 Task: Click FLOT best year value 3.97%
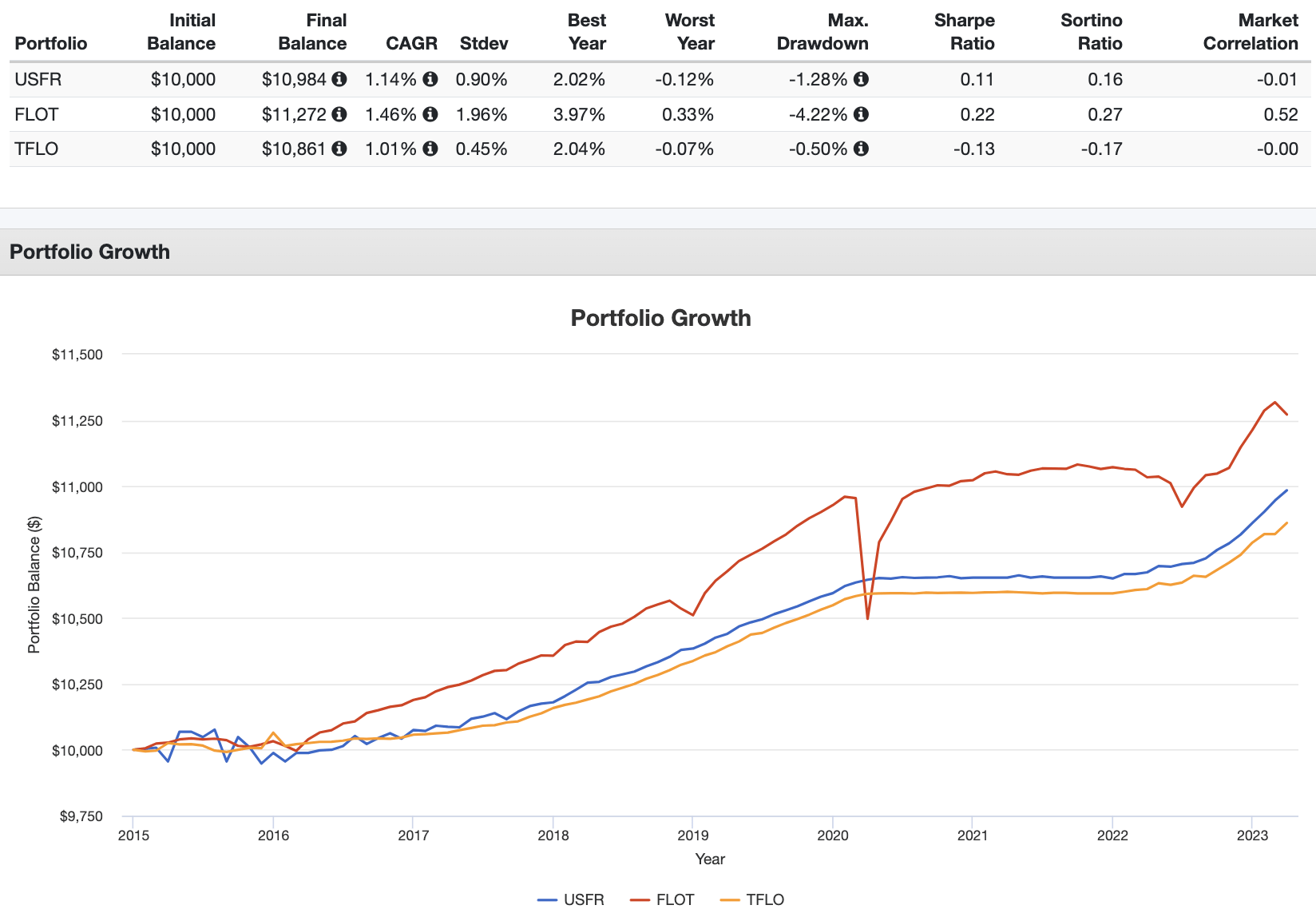pyautogui.click(x=579, y=114)
